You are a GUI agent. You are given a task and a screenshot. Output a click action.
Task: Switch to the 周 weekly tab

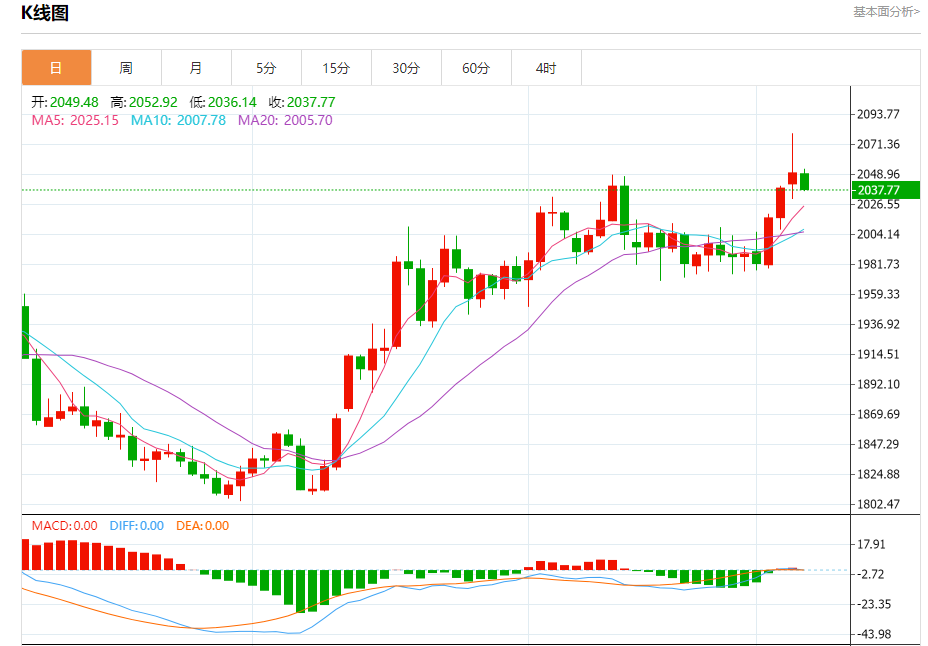click(x=126, y=68)
